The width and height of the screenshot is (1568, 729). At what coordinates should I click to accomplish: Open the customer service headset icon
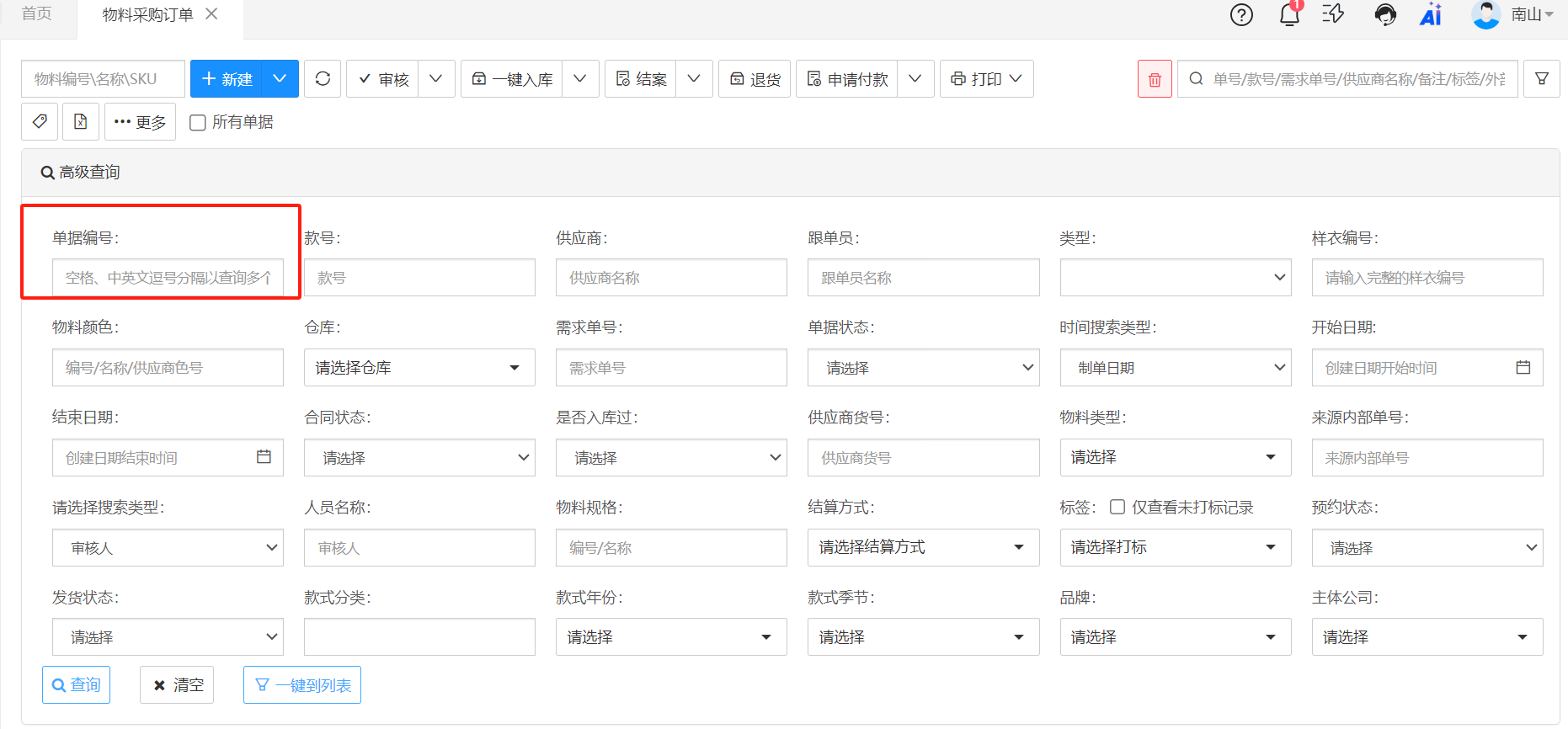point(1384,14)
